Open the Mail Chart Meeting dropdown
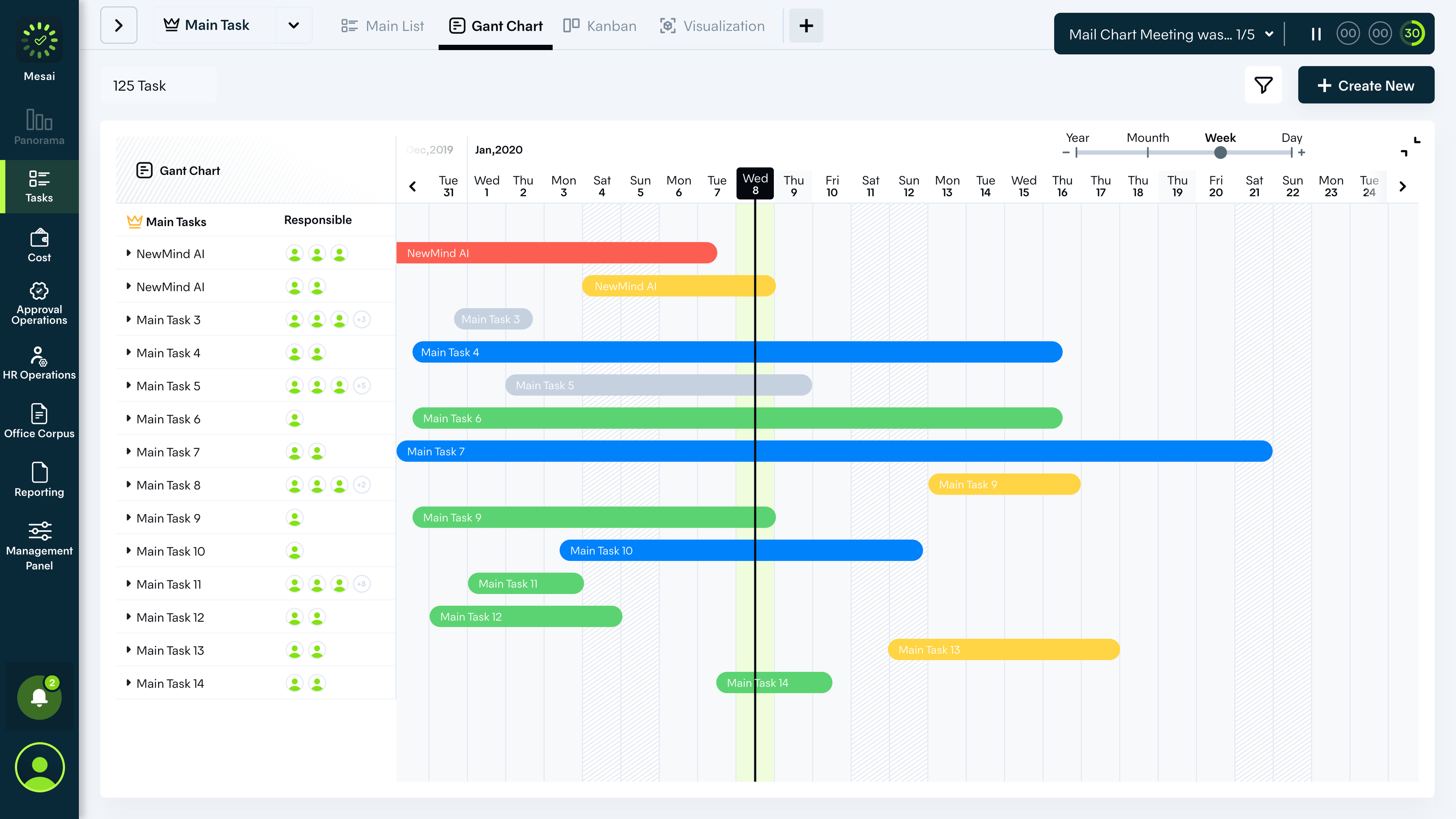 coord(1269,34)
